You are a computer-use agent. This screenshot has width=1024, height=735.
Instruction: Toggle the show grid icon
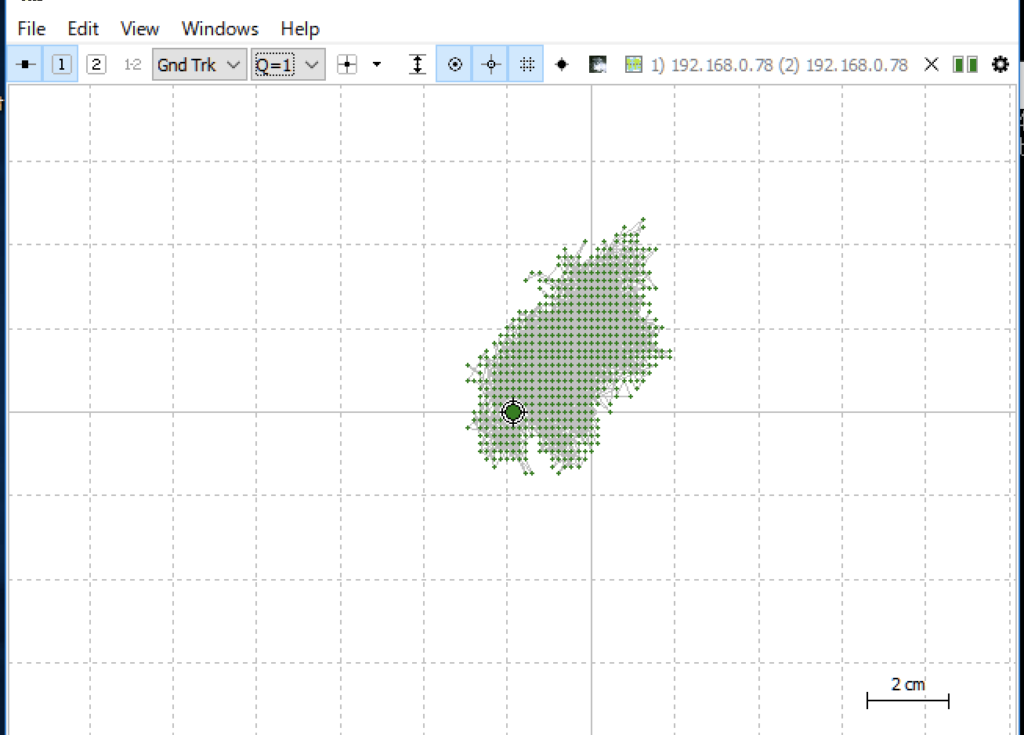click(526, 64)
